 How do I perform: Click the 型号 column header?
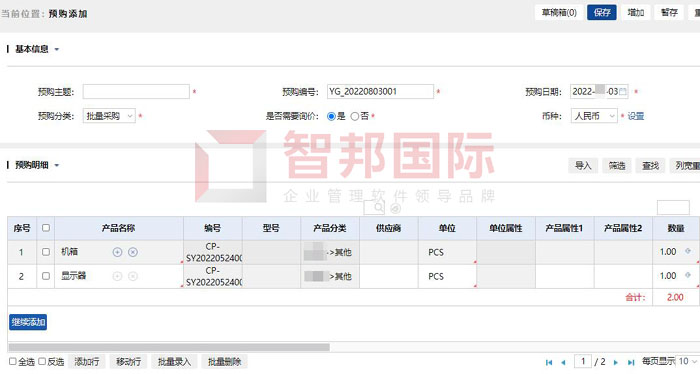271,229
